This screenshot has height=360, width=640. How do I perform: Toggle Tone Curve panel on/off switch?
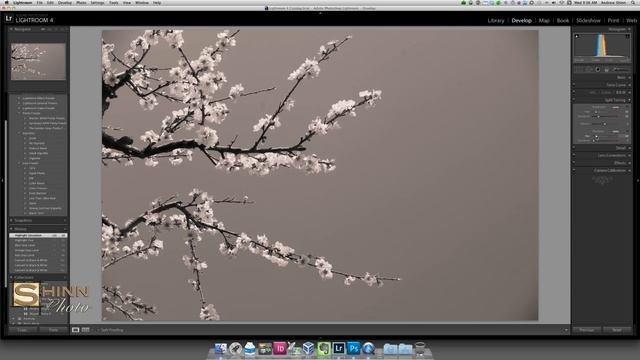tap(574, 85)
